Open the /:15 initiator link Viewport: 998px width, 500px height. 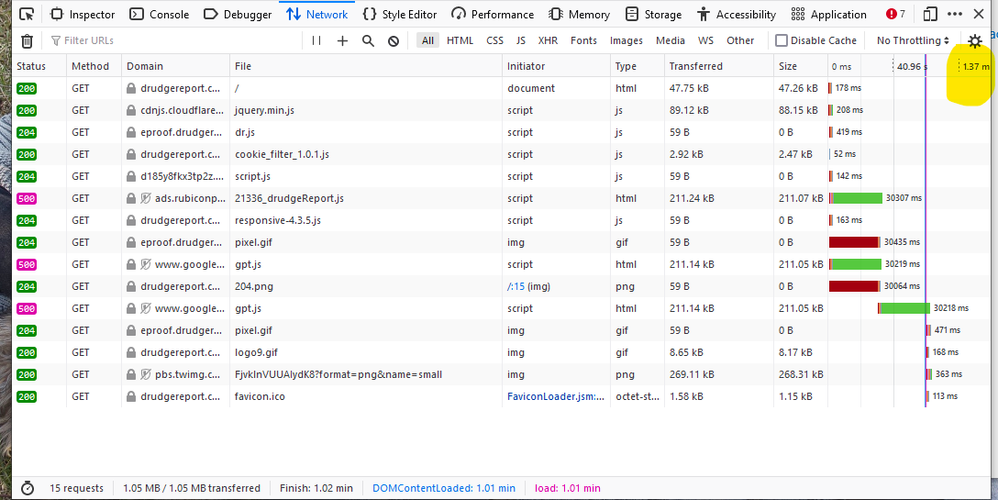(x=516, y=286)
